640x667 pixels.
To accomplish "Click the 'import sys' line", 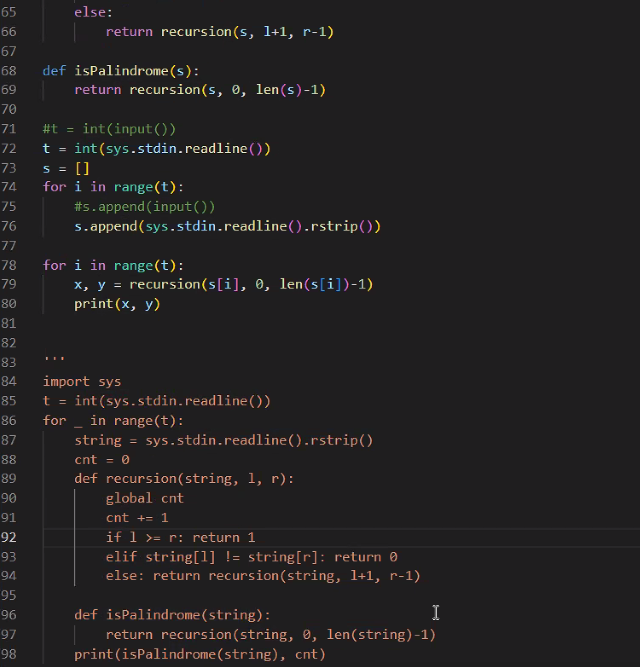I will point(82,382).
